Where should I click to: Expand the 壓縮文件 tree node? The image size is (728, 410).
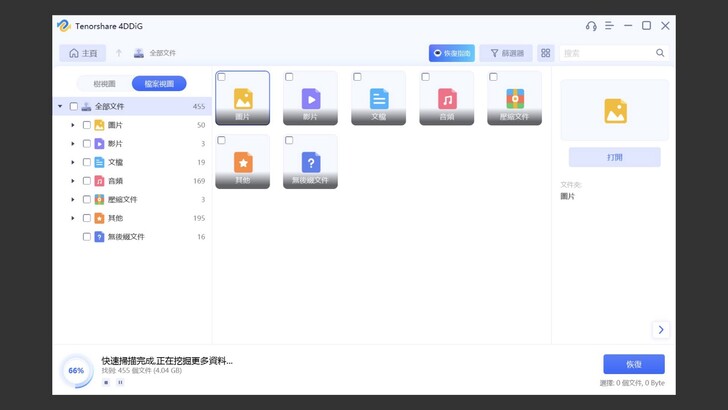pyautogui.click(x=73, y=199)
